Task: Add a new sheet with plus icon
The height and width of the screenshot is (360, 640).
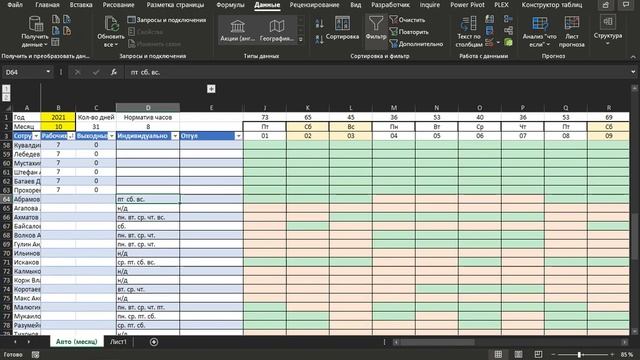Action: (154, 342)
